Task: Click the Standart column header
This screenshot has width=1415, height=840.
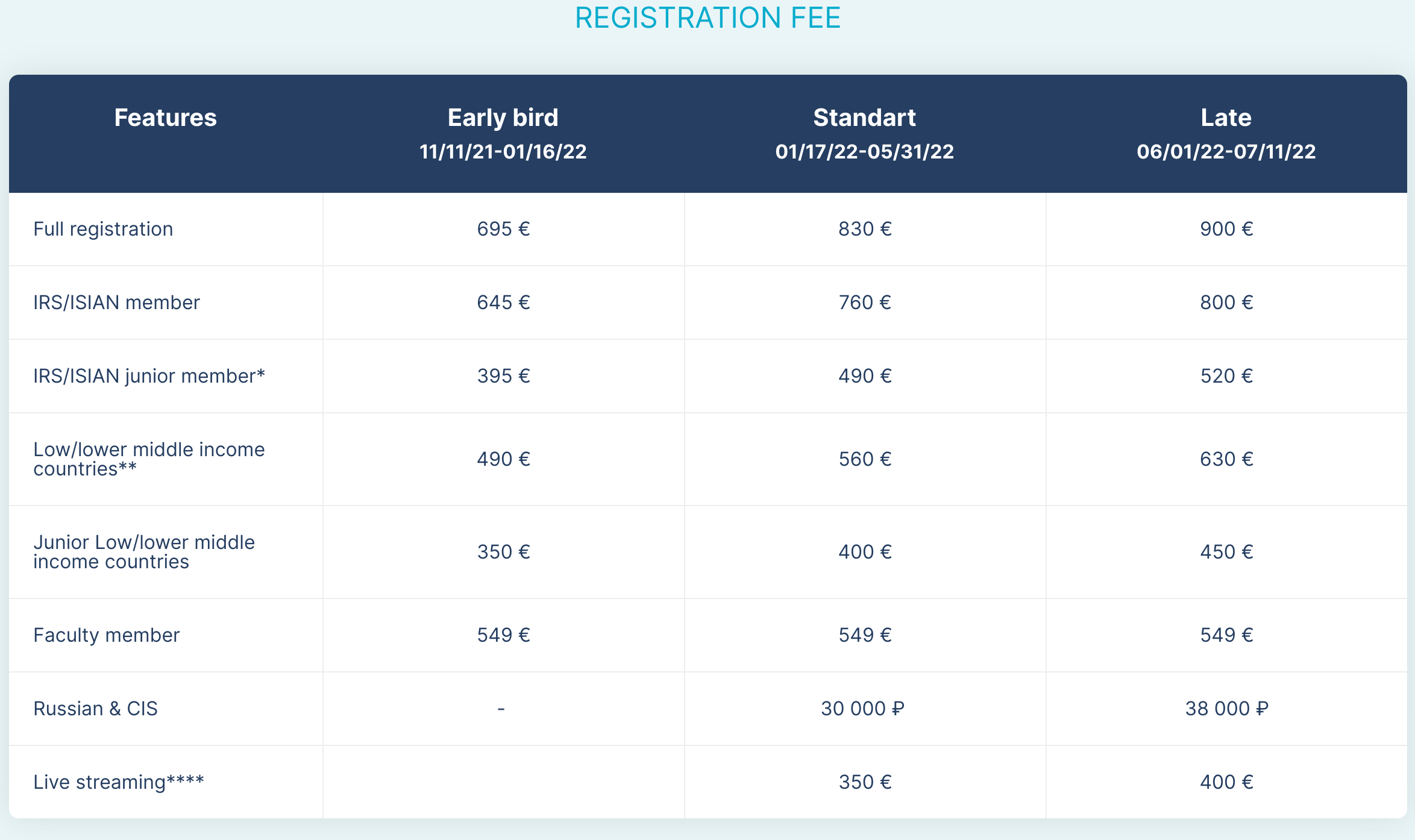Action: pyautogui.click(x=864, y=118)
